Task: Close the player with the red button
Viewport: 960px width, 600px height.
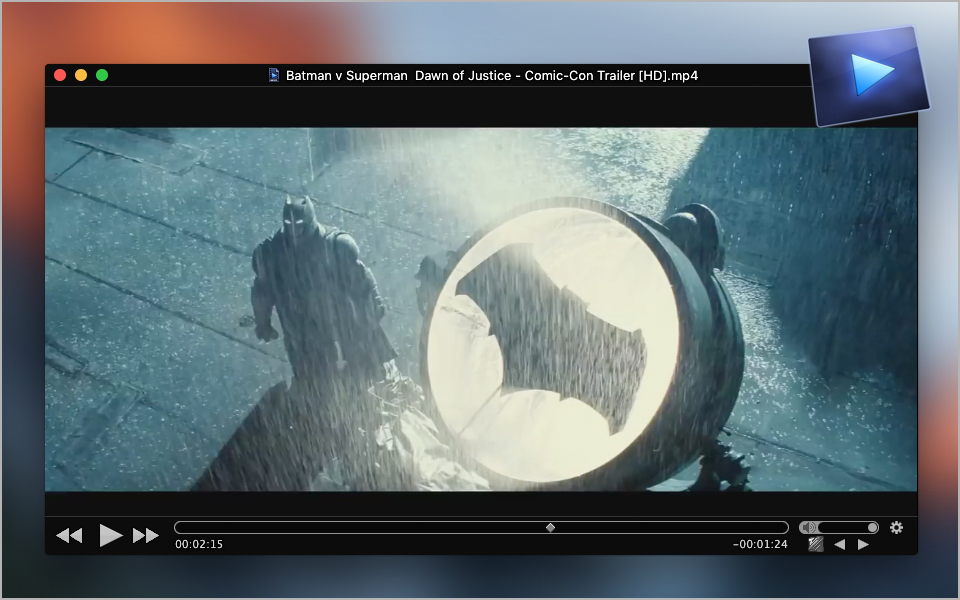Action: coord(60,75)
